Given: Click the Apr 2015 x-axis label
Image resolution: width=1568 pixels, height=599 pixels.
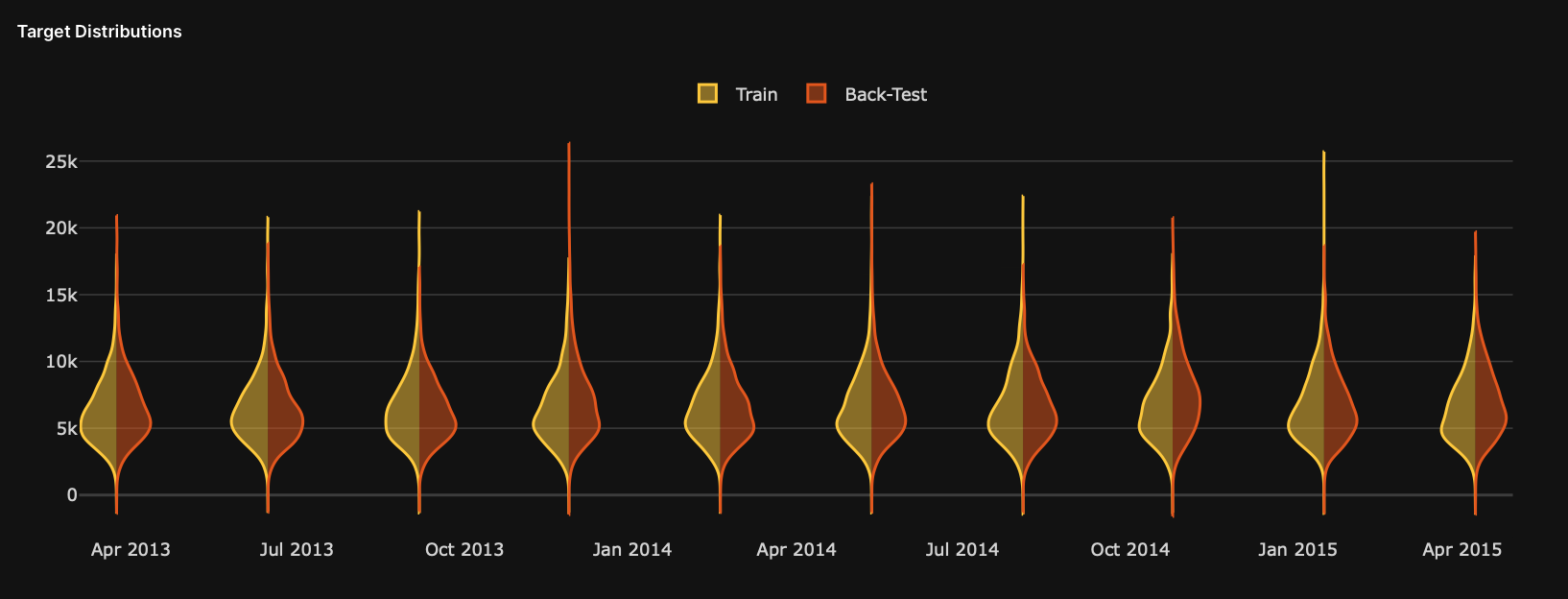Looking at the screenshot, I should point(1461,549).
